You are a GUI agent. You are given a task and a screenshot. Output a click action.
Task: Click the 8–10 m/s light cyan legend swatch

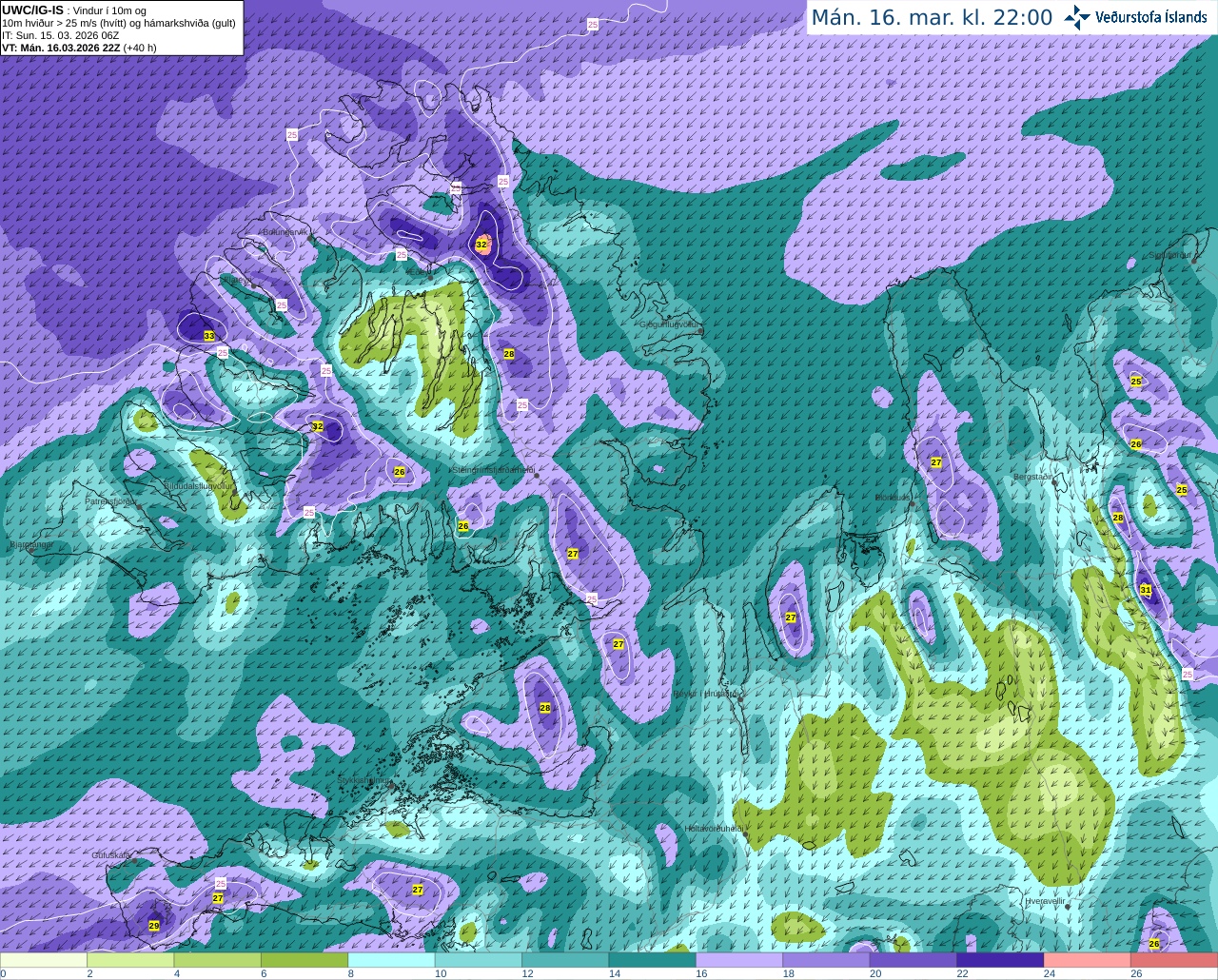392,959
